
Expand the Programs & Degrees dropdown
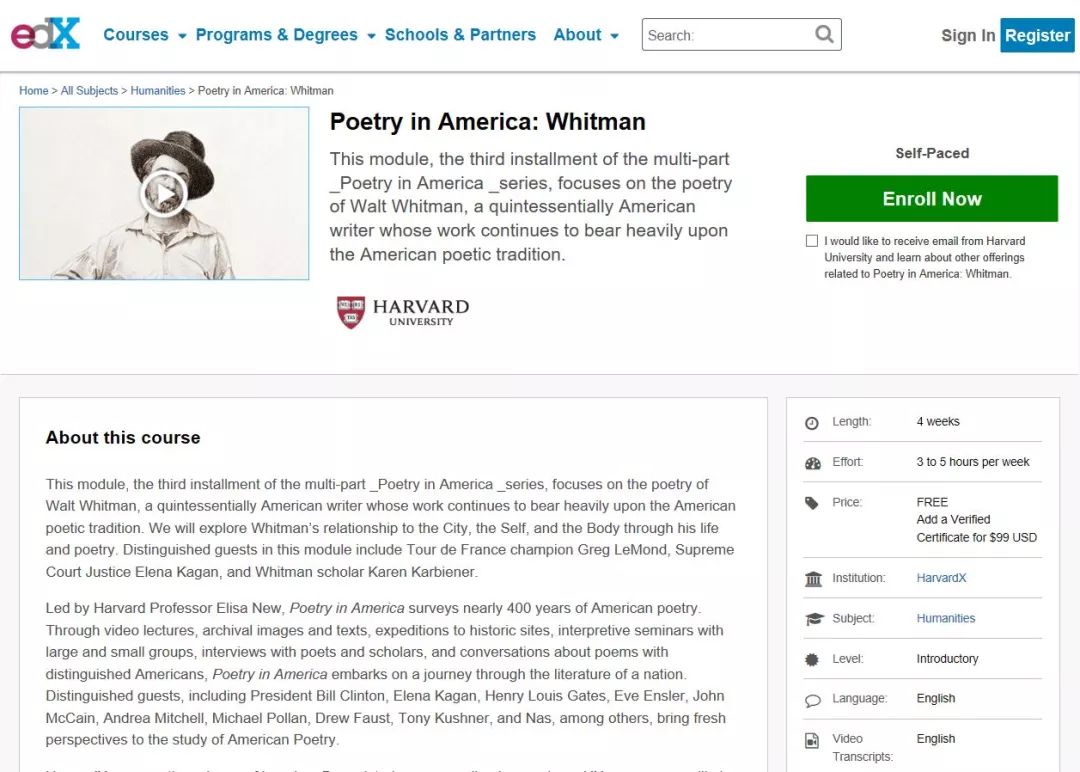(285, 35)
